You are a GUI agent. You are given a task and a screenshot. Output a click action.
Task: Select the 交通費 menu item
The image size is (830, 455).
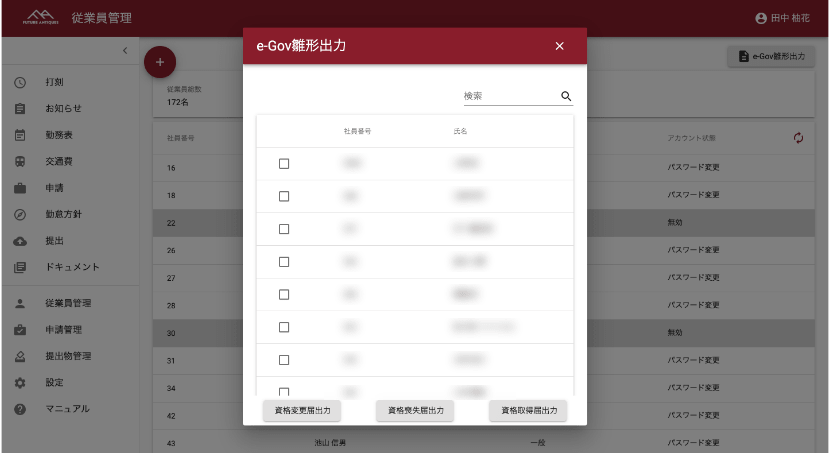pos(59,162)
